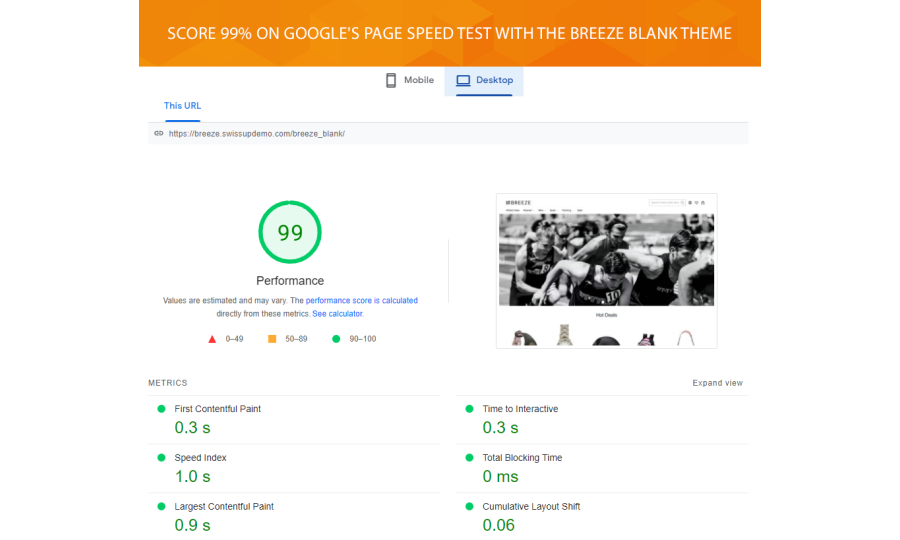Click the 0.06 layout shift value

(498, 525)
